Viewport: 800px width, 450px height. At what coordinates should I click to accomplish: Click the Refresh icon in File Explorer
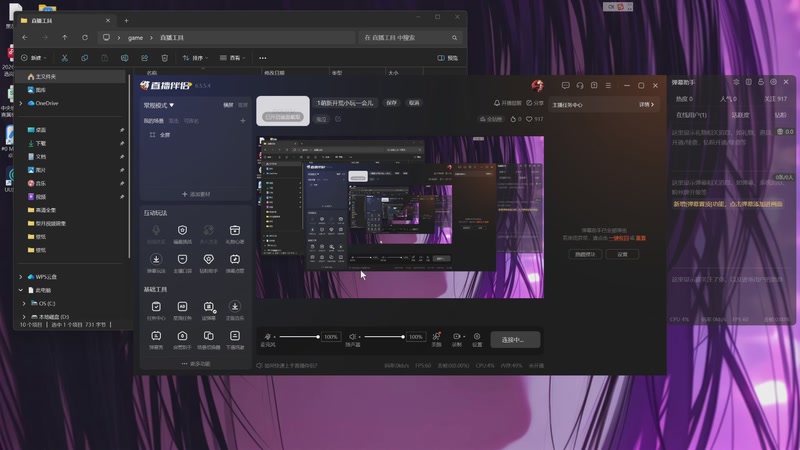(x=85, y=37)
